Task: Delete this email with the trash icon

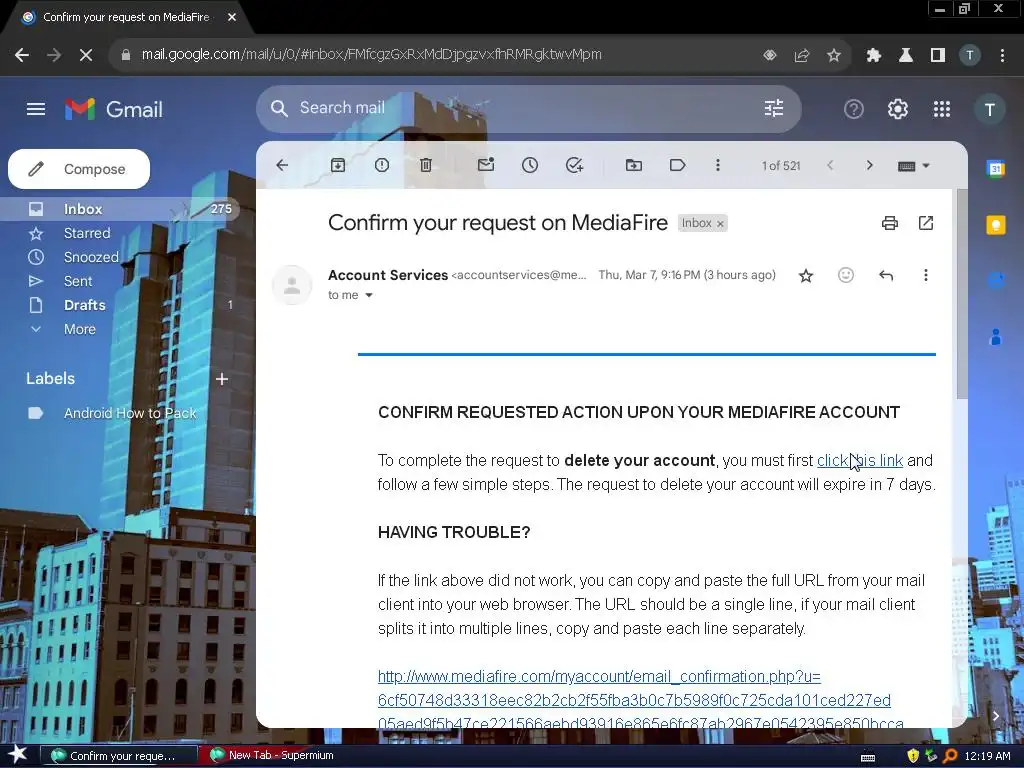Action: 426,165
